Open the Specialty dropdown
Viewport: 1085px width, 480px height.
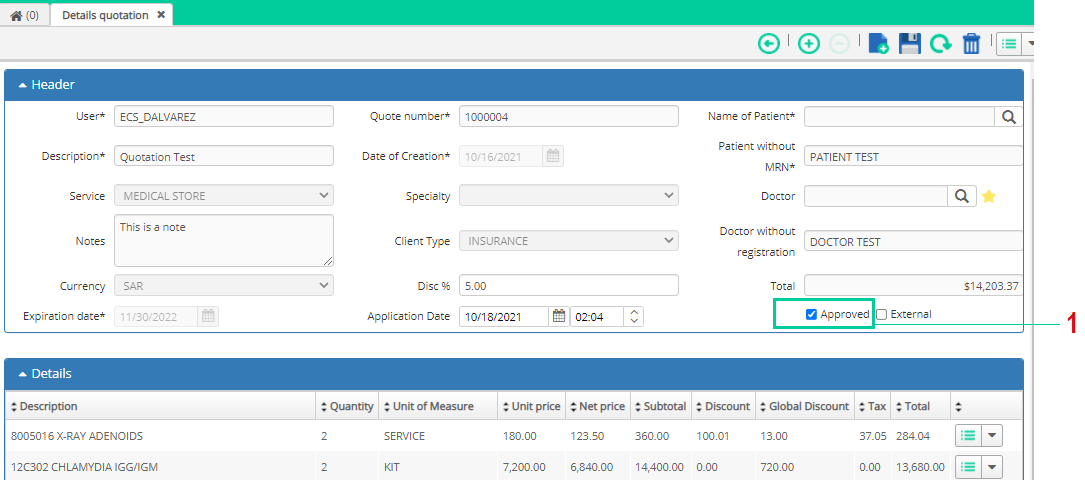coord(569,196)
